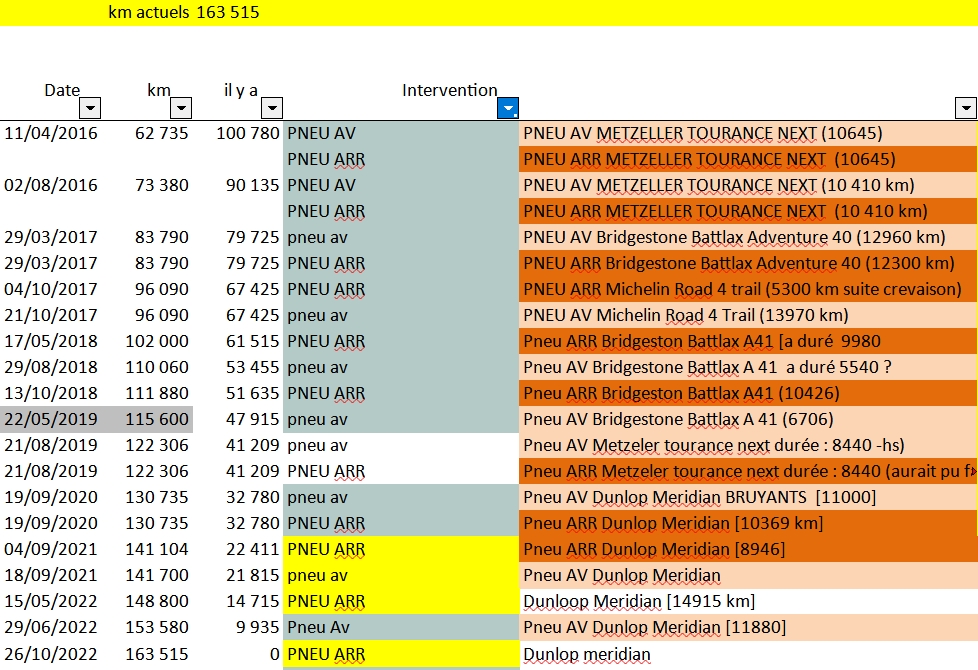Select date cell 17/05/2018
978x670 pixels.
click(x=51, y=341)
